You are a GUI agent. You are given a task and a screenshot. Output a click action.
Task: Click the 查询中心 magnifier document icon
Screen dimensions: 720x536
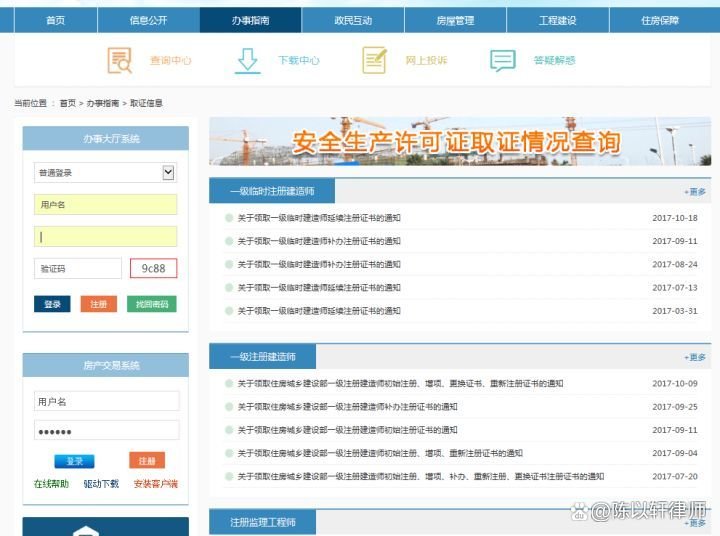(x=119, y=60)
